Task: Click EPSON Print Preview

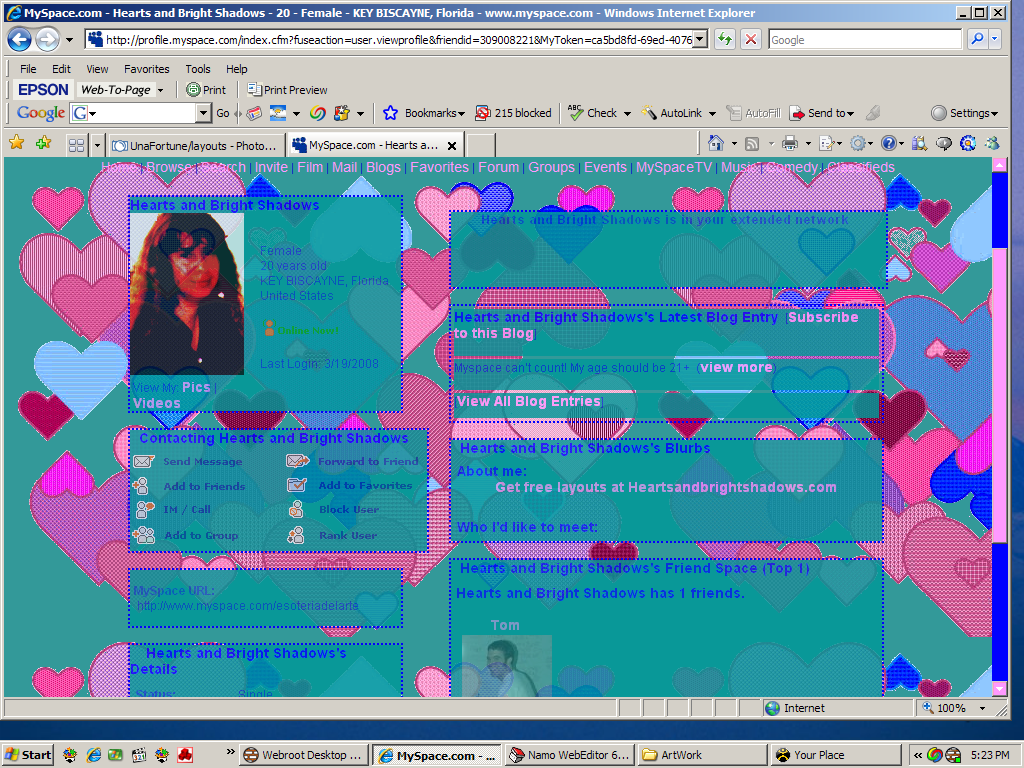Action: click(x=287, y=89)
